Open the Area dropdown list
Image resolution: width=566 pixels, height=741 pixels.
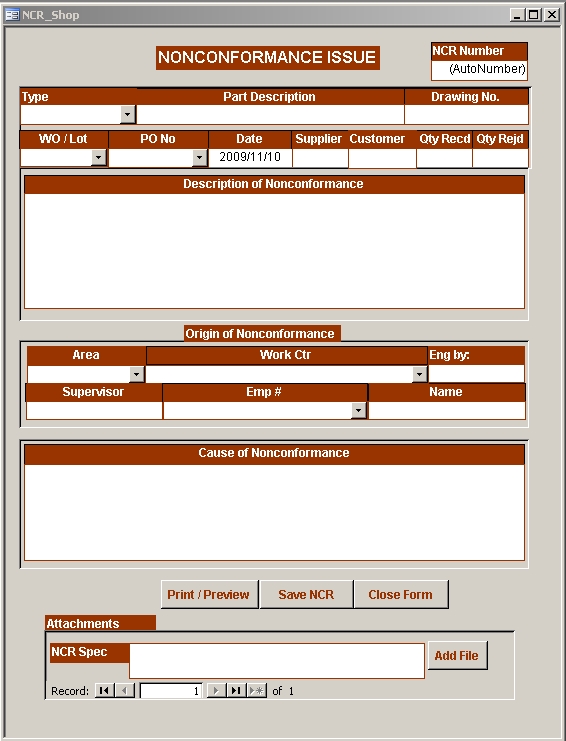(x=136, y=374)
